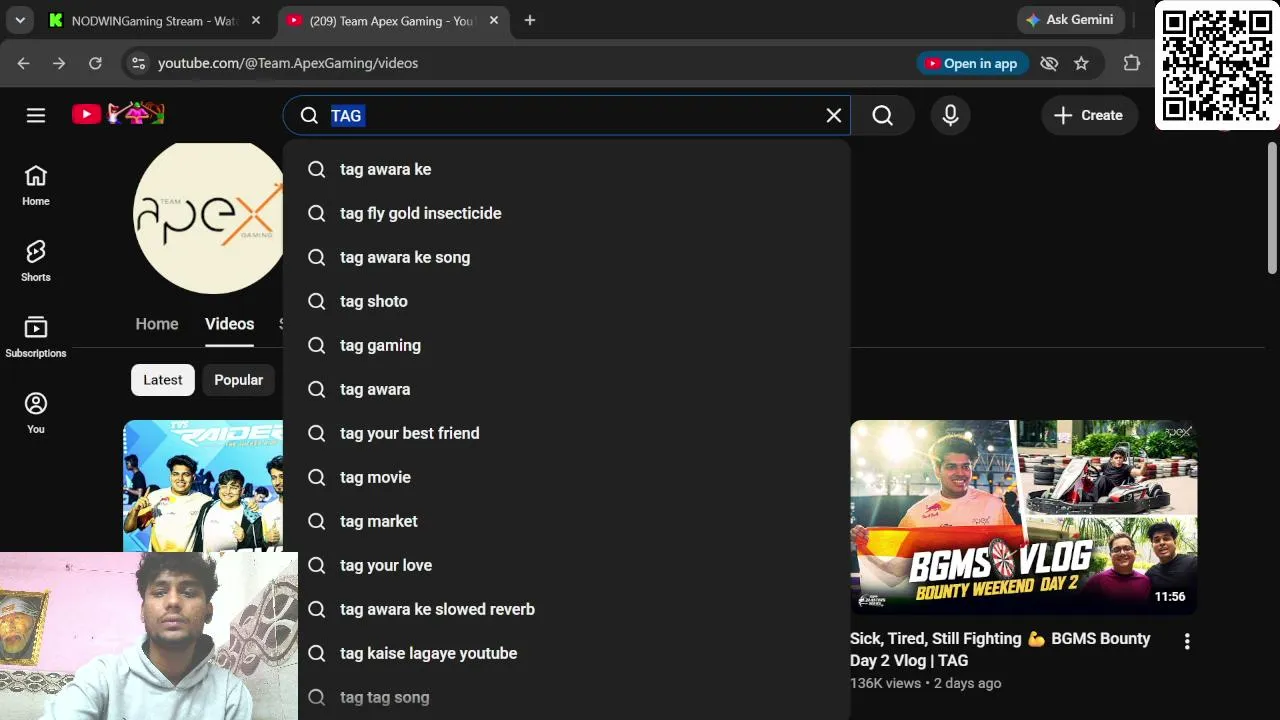1280x720 pixels.
Task: Select the plain 'tag awara' suggestion
Action: [x=567, y=389]
